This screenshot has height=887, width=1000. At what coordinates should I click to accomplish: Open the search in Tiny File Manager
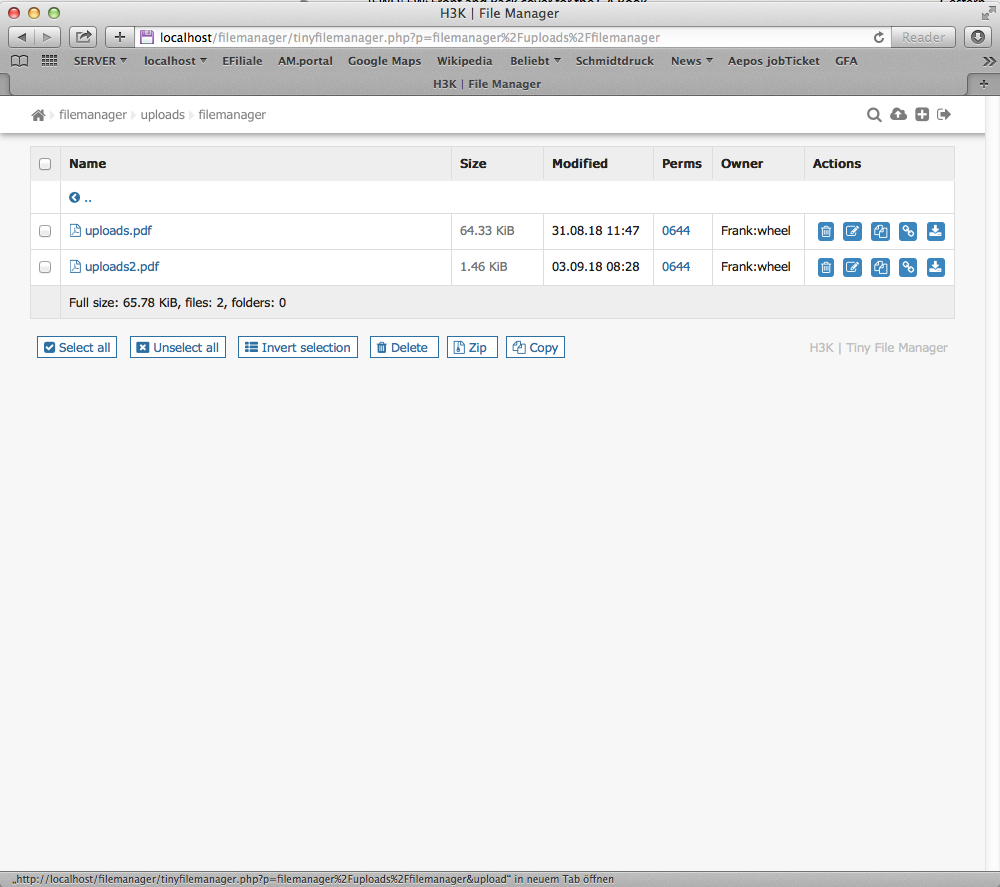[874, 114]
